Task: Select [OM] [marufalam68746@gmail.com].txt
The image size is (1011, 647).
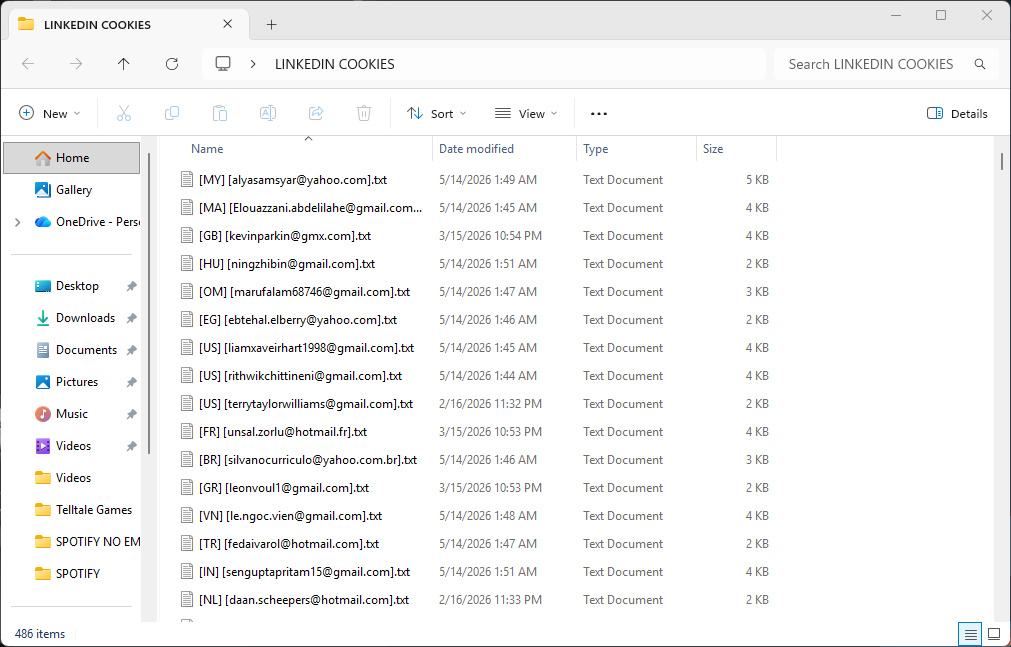Action: click(x=295, y=292)
